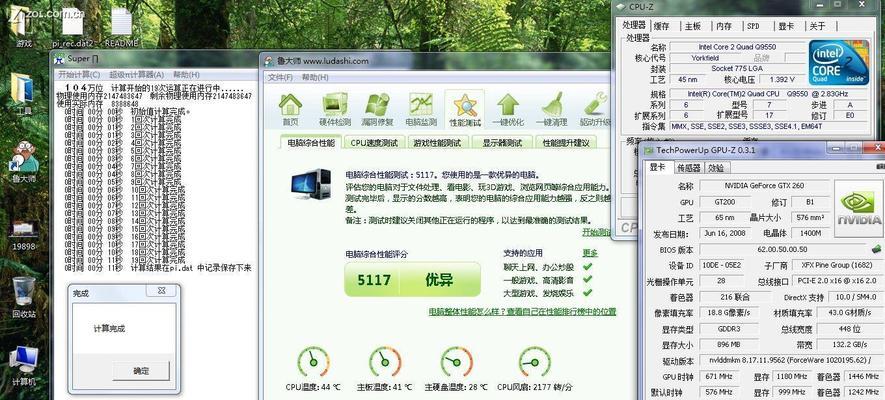Click the CPU温度 44℃ gauge
This screenshot has width=885, height=400.
point(313,362)
